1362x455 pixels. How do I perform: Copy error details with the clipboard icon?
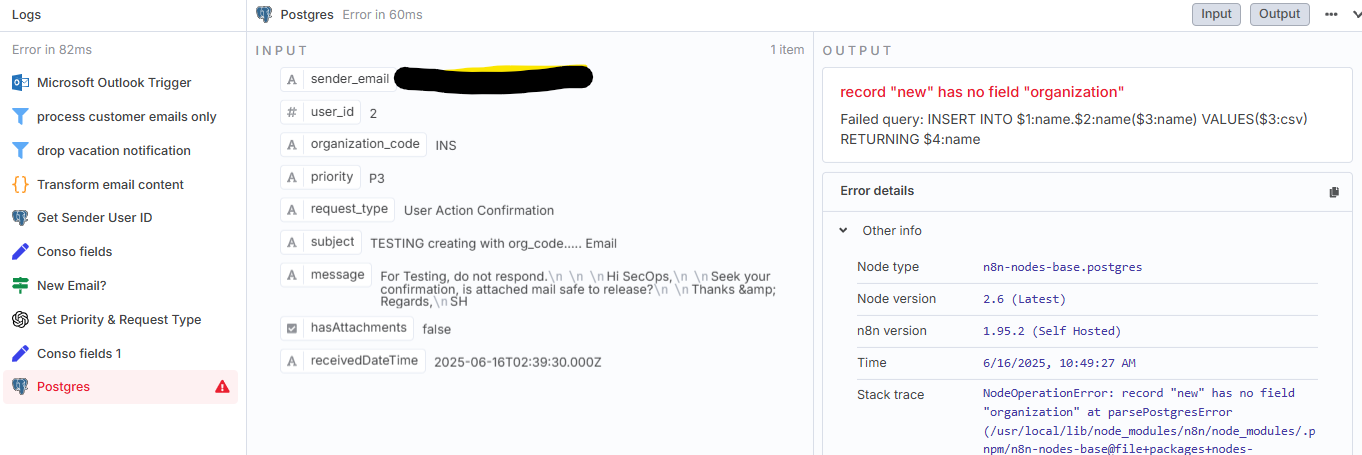(1334, 192)
